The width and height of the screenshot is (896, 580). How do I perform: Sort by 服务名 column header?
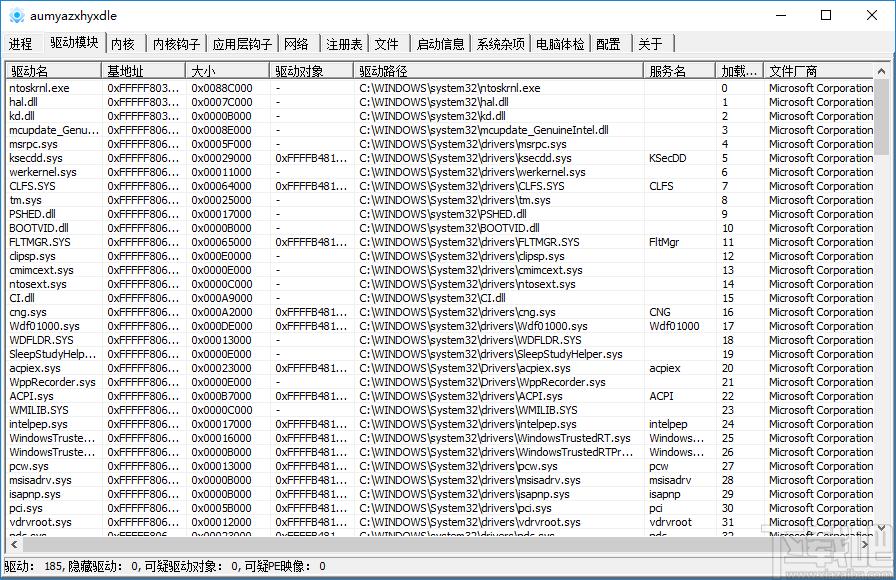(x=679, y=71)
